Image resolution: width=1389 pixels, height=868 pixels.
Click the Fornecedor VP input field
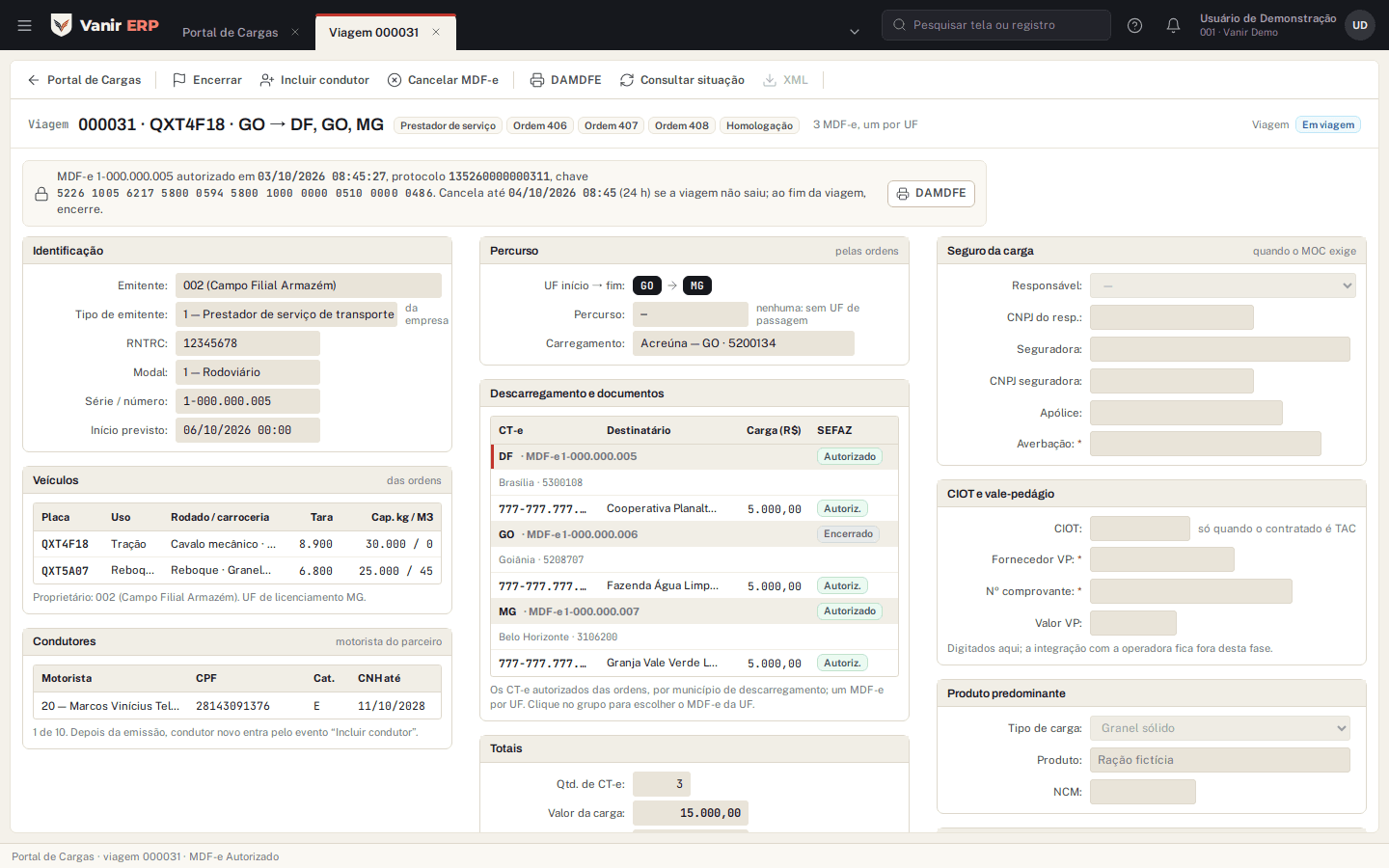pyautogui.click(x=1162, y=559)
